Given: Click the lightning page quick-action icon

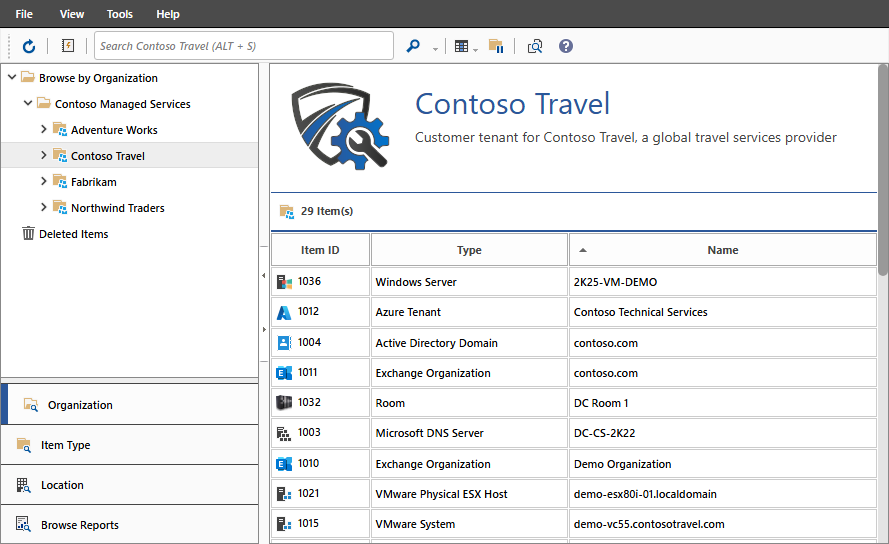Looking at the screenshot, I should (68, 45).
